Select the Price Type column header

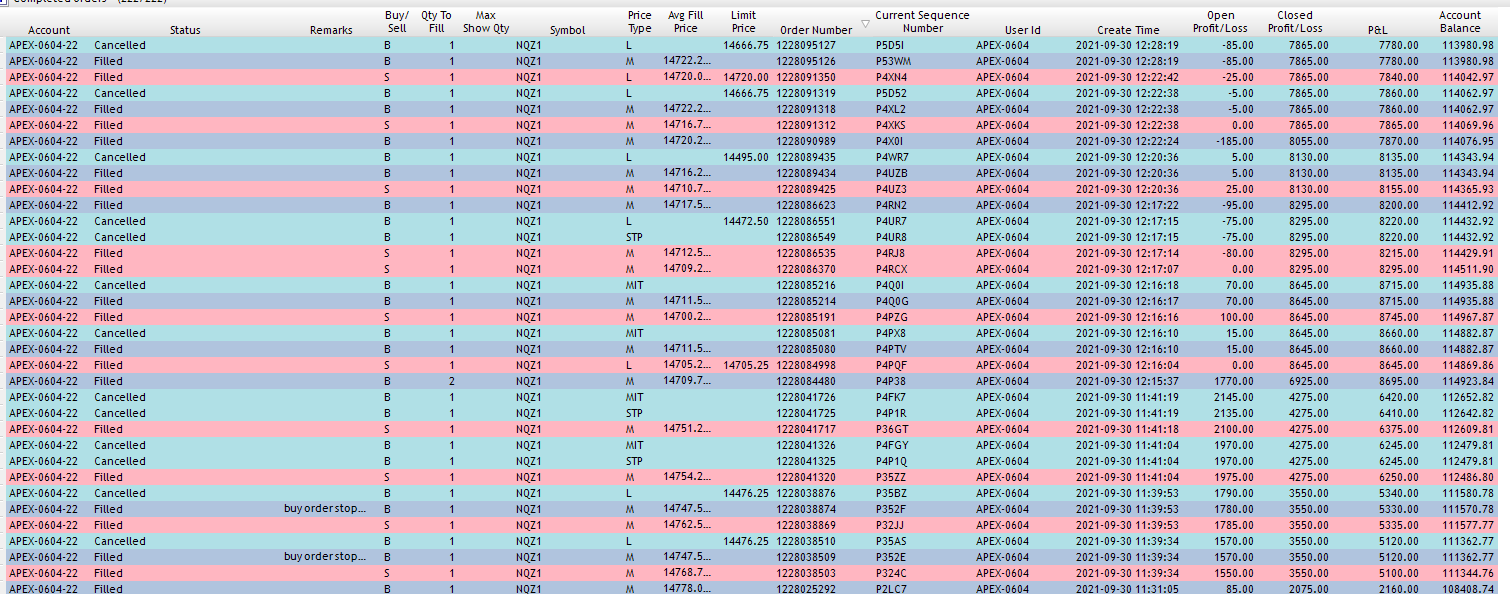(640, 22)
